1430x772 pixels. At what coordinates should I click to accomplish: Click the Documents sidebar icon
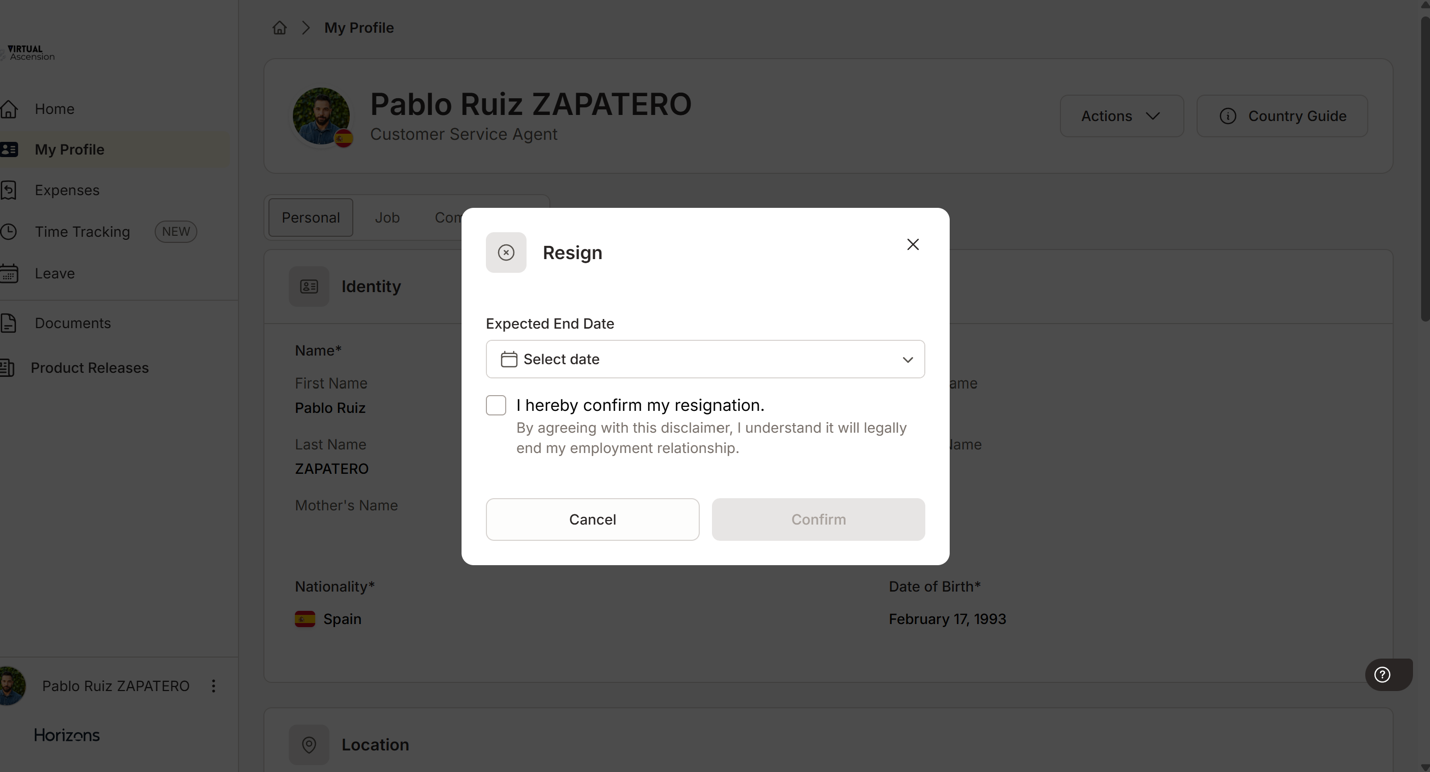click(x=9, y=323)
